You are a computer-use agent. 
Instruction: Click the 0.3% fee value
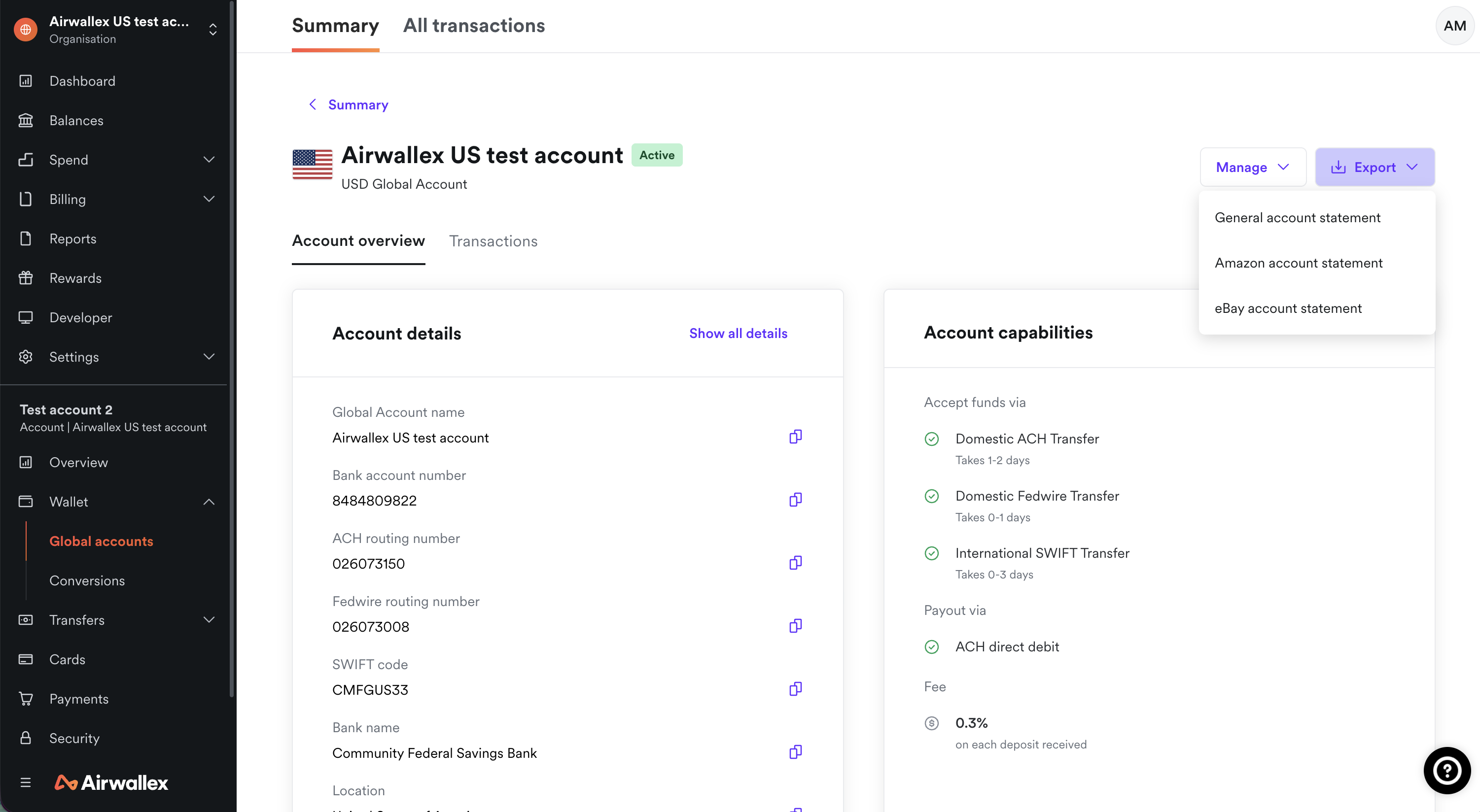point(971,723)
